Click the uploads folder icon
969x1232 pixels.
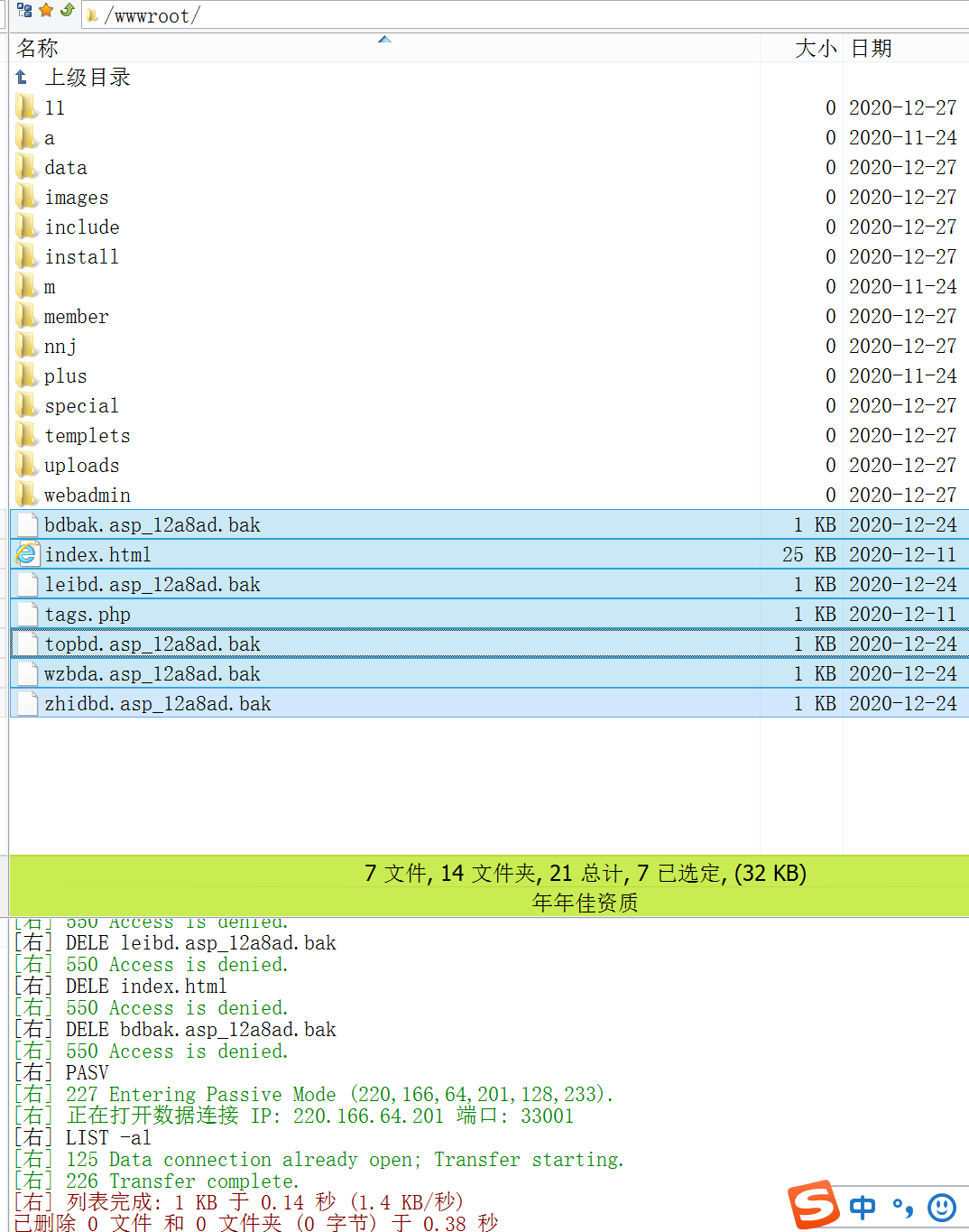(x=27, y=465)
